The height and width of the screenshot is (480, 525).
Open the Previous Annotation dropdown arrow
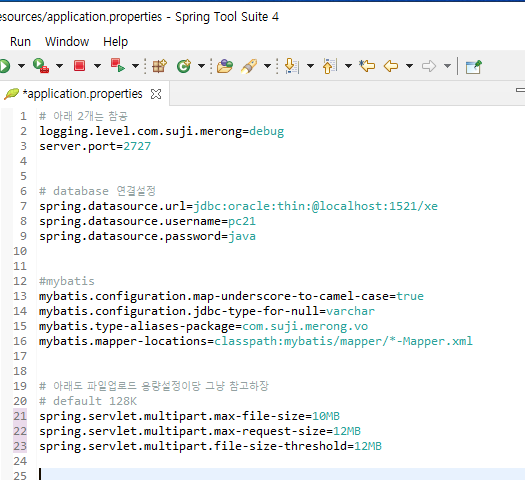[x=348, y=66]
